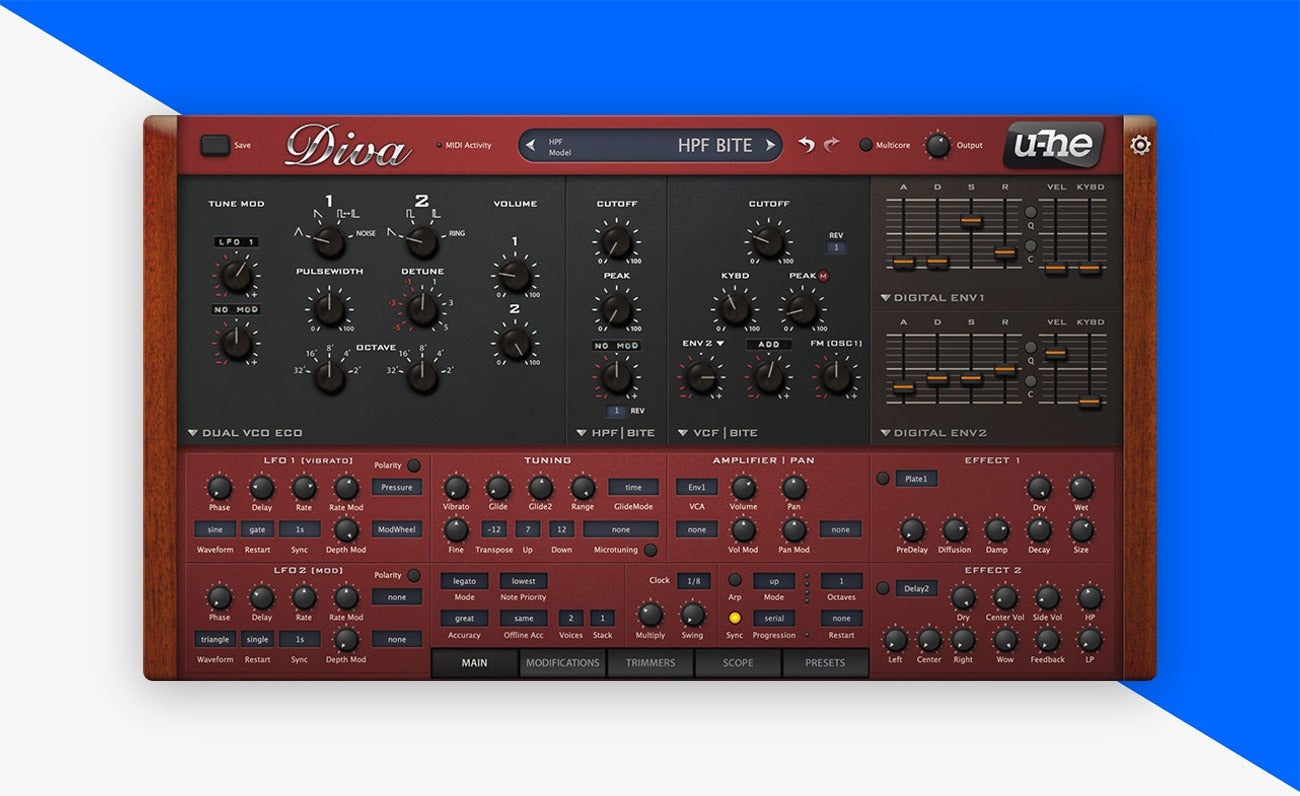The height and width of the screenshot is (796, 1300).
Task: Expand the DUAL VCO ECO module menu
Action: [x=245, y=433]
